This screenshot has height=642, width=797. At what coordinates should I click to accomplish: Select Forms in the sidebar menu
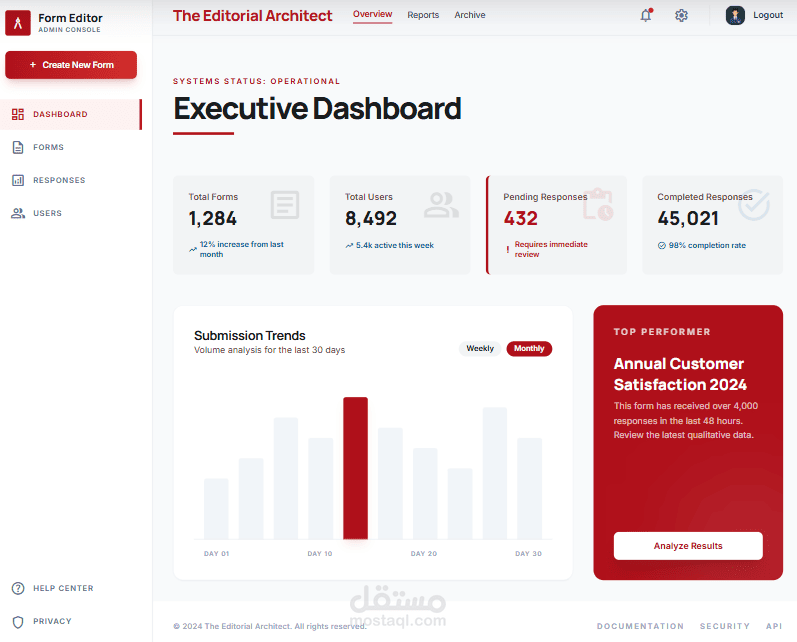[71, 147]
